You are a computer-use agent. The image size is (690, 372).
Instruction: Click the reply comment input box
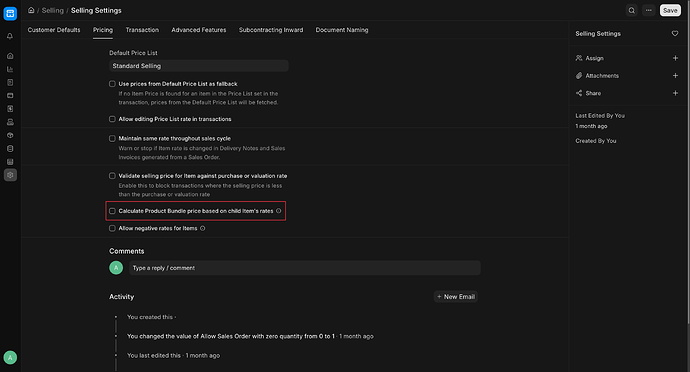305,268
